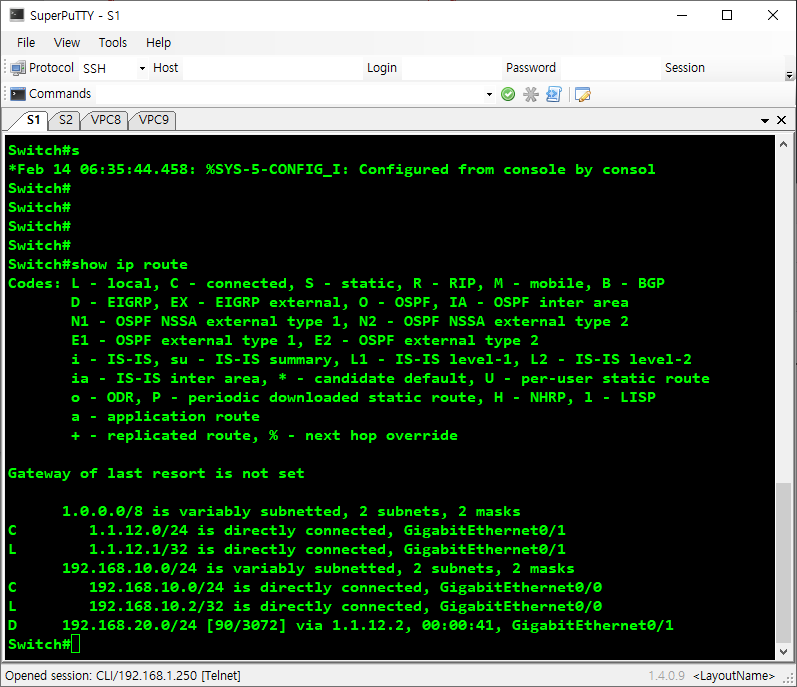Open the File menu
The height and width of the screenshot is (687, 797).
[x=26, y=43]
